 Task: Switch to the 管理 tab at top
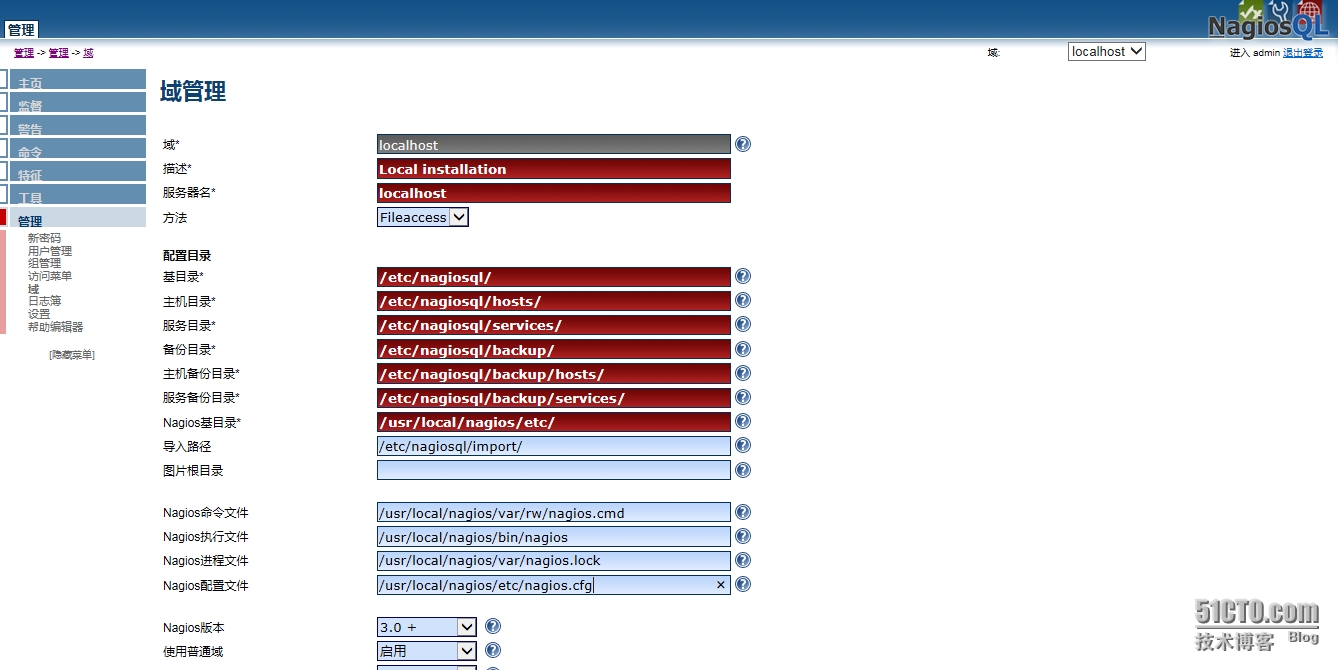click(x=21, y=30)
